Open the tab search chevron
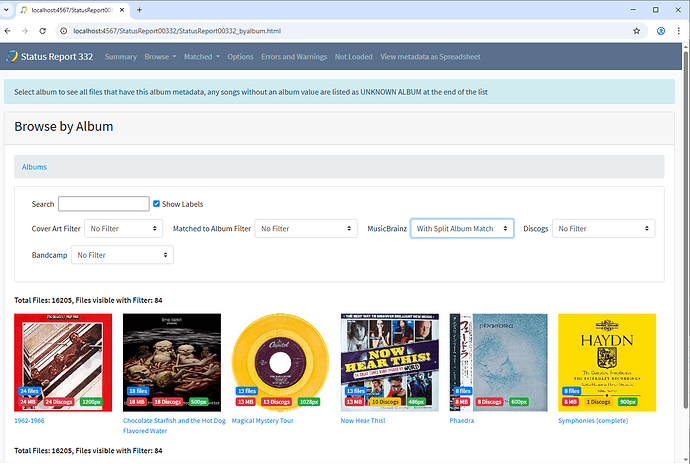 [x=6, y=10]
